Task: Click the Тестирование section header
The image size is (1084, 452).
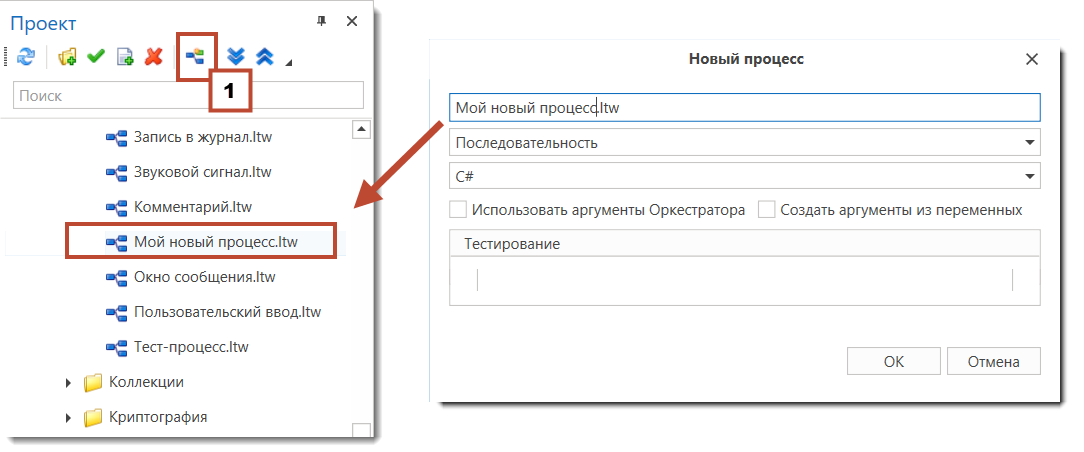Action: [x=745, y=243]
